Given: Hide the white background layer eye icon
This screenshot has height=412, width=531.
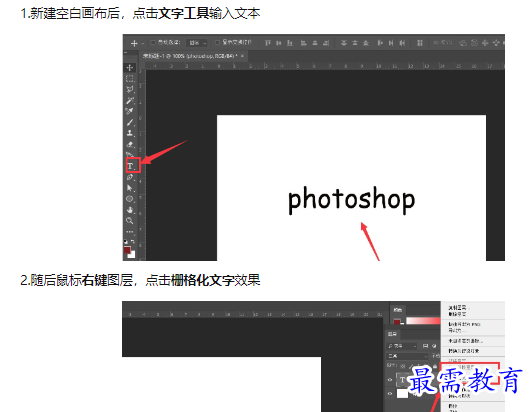Looking at the screenshot, I should click(390, 394).
